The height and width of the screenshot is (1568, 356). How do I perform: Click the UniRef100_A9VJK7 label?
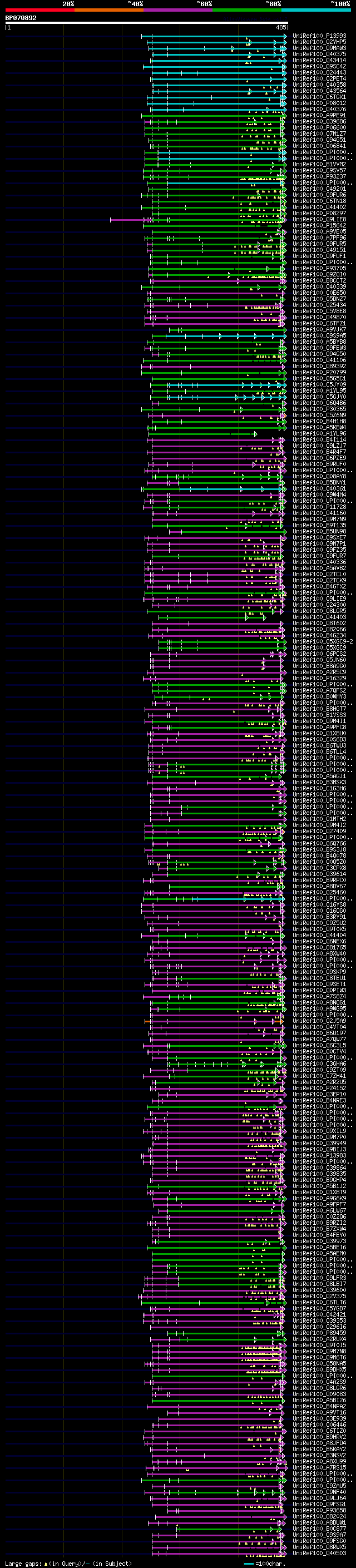tap(319, 330)
